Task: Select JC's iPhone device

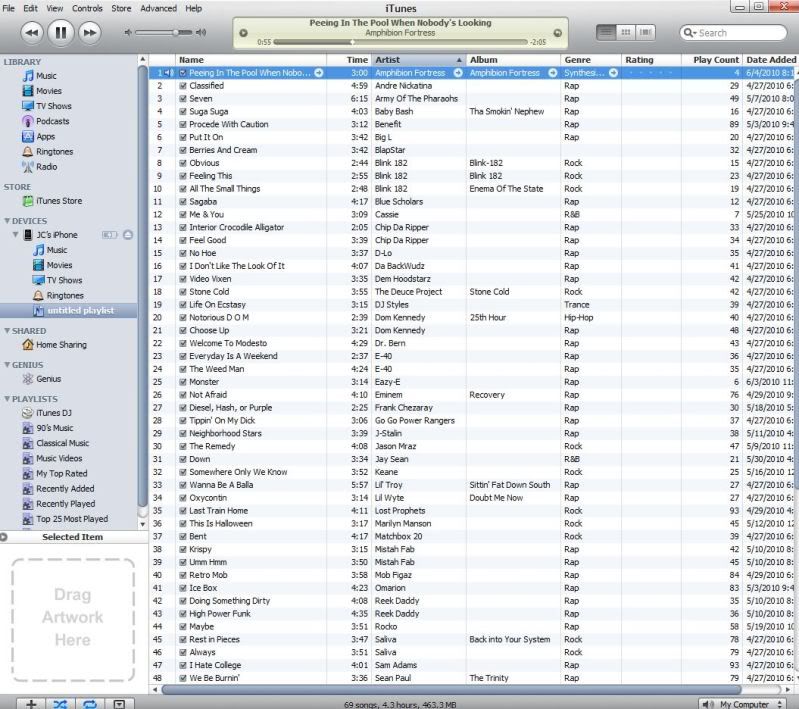Action: pyautogui.click(x=57, y=235)
